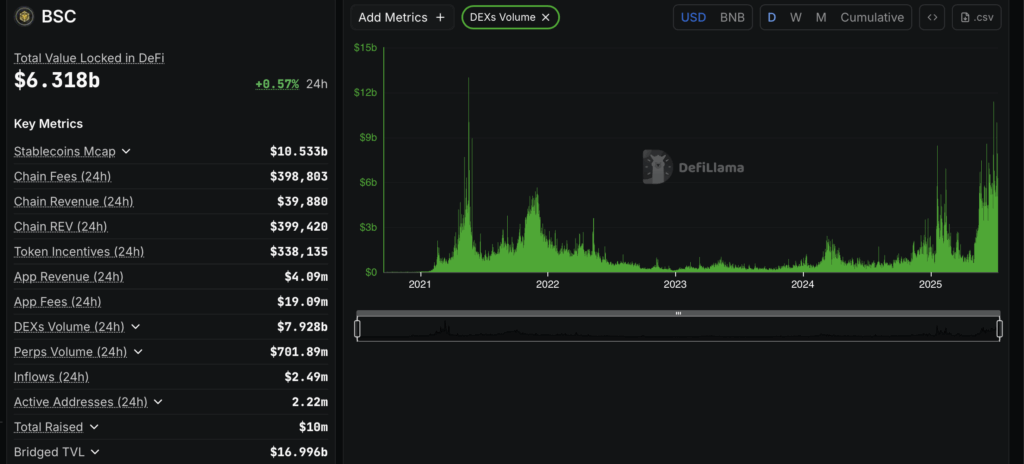Image resolution: width=1024 pixels, height=464 pixels.
Task: Expand the Total Raised row
Action: coord(94,427)
